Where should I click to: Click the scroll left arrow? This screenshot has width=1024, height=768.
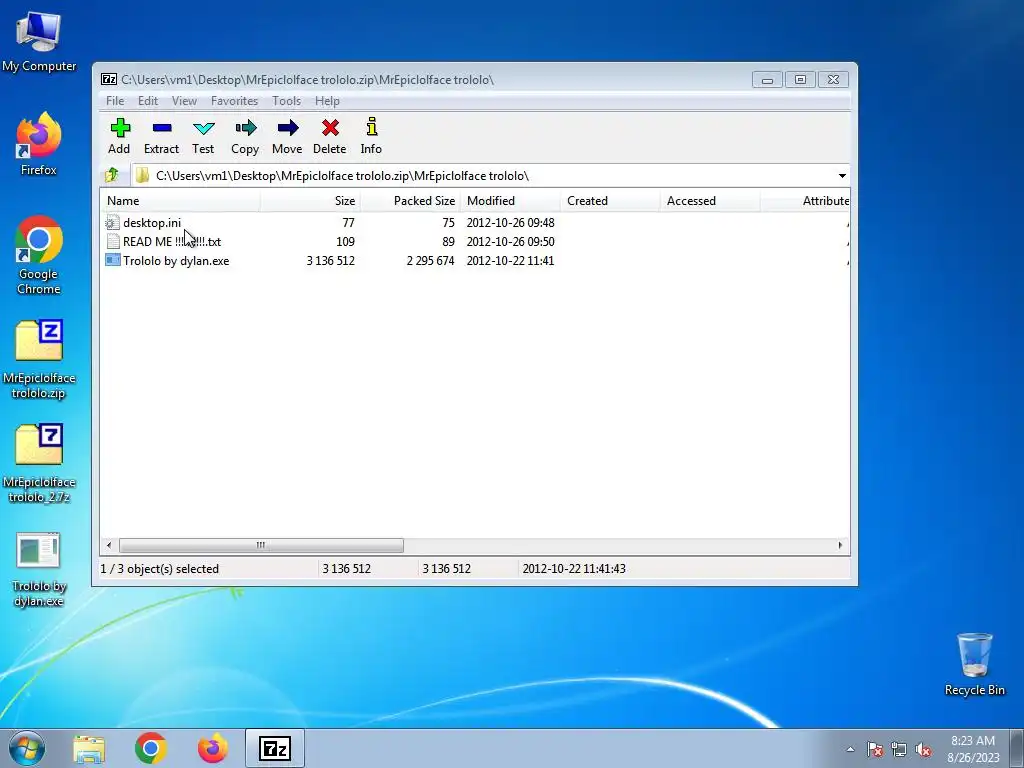109,545
